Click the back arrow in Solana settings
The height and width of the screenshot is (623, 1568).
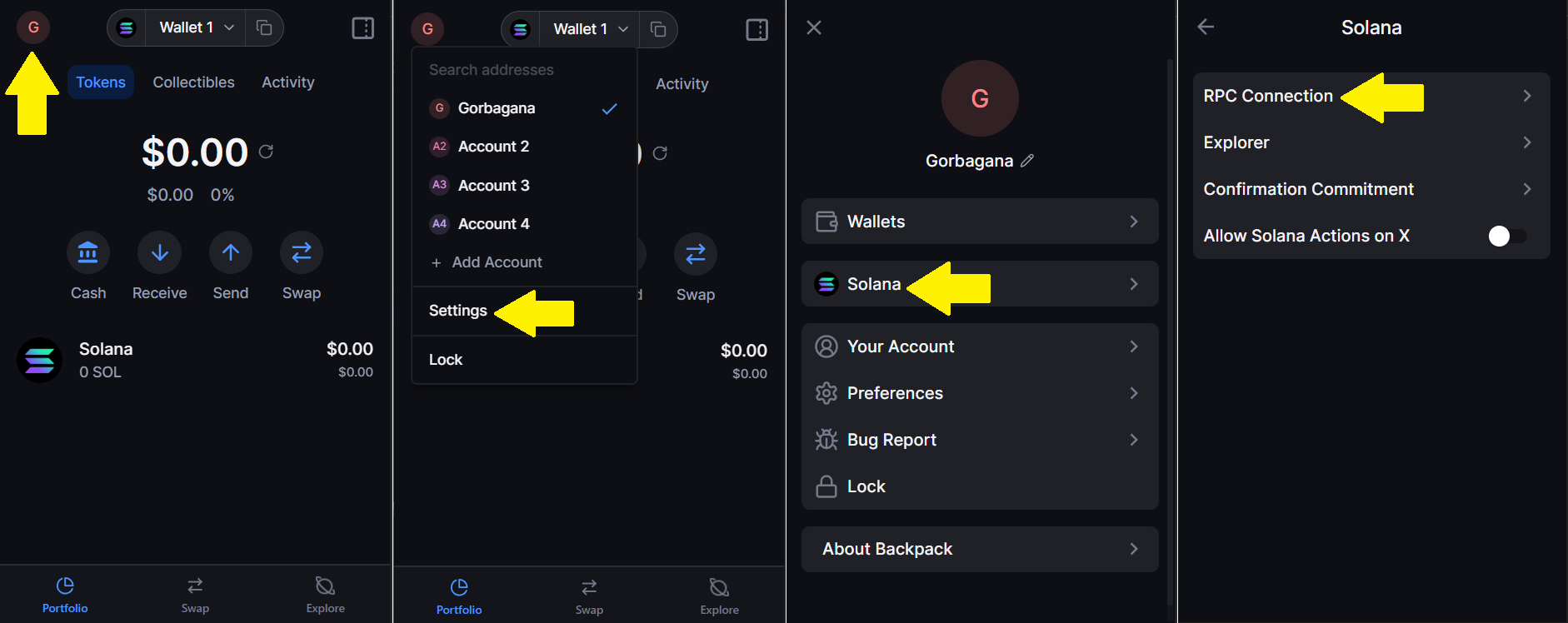(1206, 27)
